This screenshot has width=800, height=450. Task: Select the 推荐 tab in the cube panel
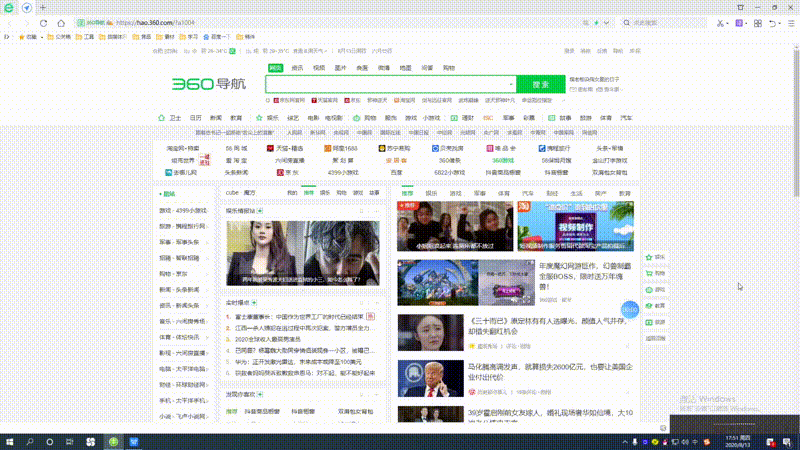coord(309,193)
